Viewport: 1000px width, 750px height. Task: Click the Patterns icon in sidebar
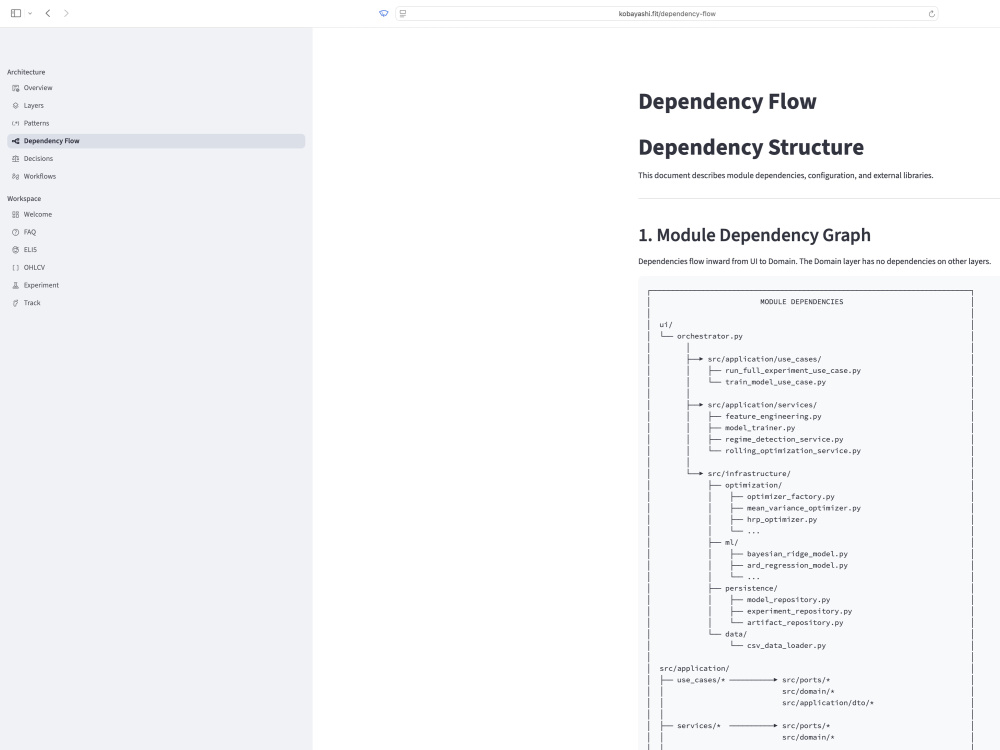point(15,123)
